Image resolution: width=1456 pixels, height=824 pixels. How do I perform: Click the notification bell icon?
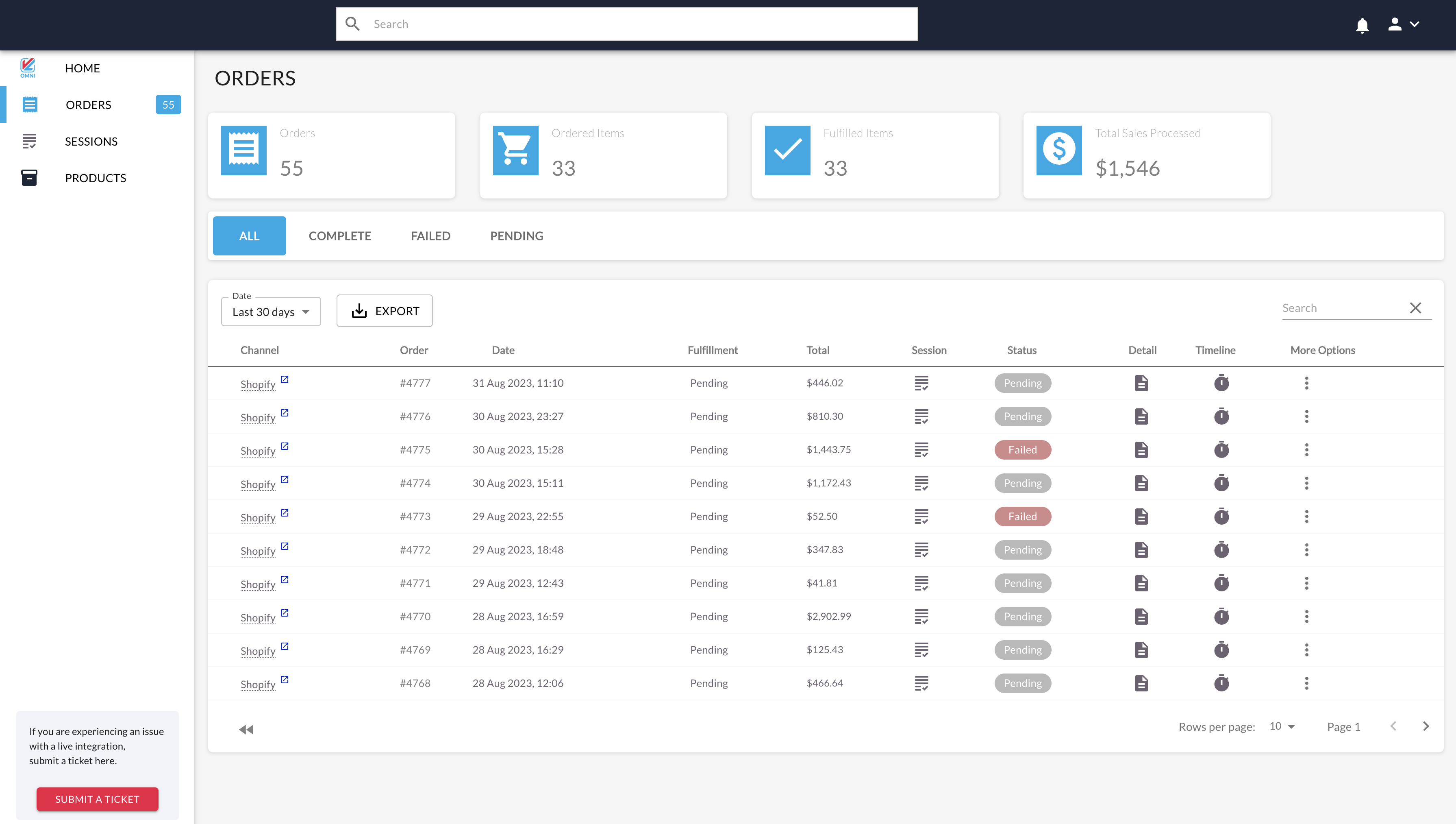1363,25
